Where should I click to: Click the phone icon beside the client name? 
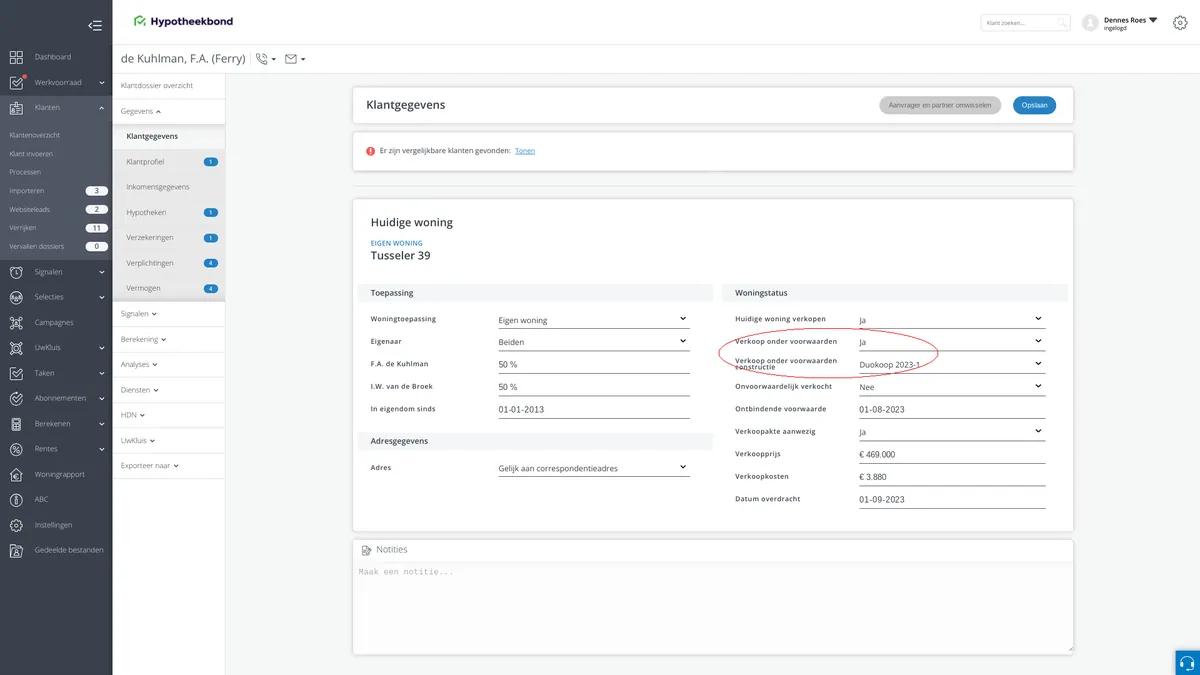pyautogui.click(x=262, y=59)
